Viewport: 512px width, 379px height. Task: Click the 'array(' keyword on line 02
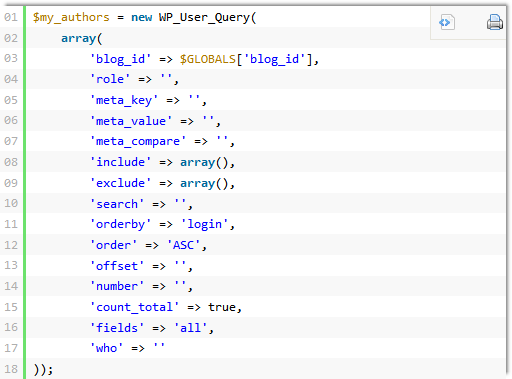click(82, 38)
